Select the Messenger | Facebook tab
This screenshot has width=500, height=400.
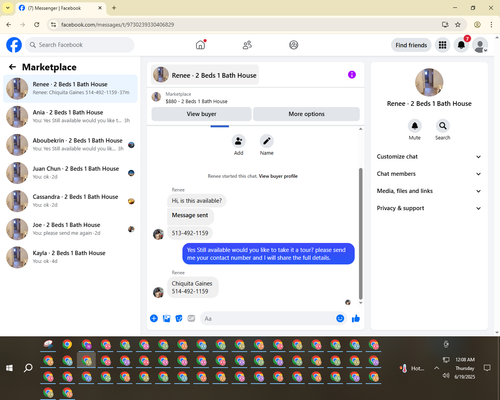tap(60, 8)
